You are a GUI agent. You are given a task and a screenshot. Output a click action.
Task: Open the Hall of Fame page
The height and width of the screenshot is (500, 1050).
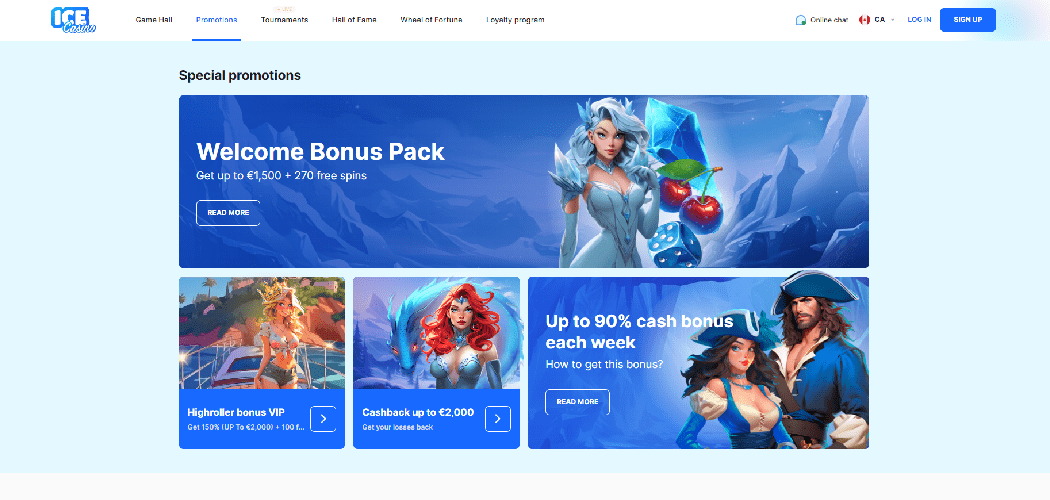354,20
